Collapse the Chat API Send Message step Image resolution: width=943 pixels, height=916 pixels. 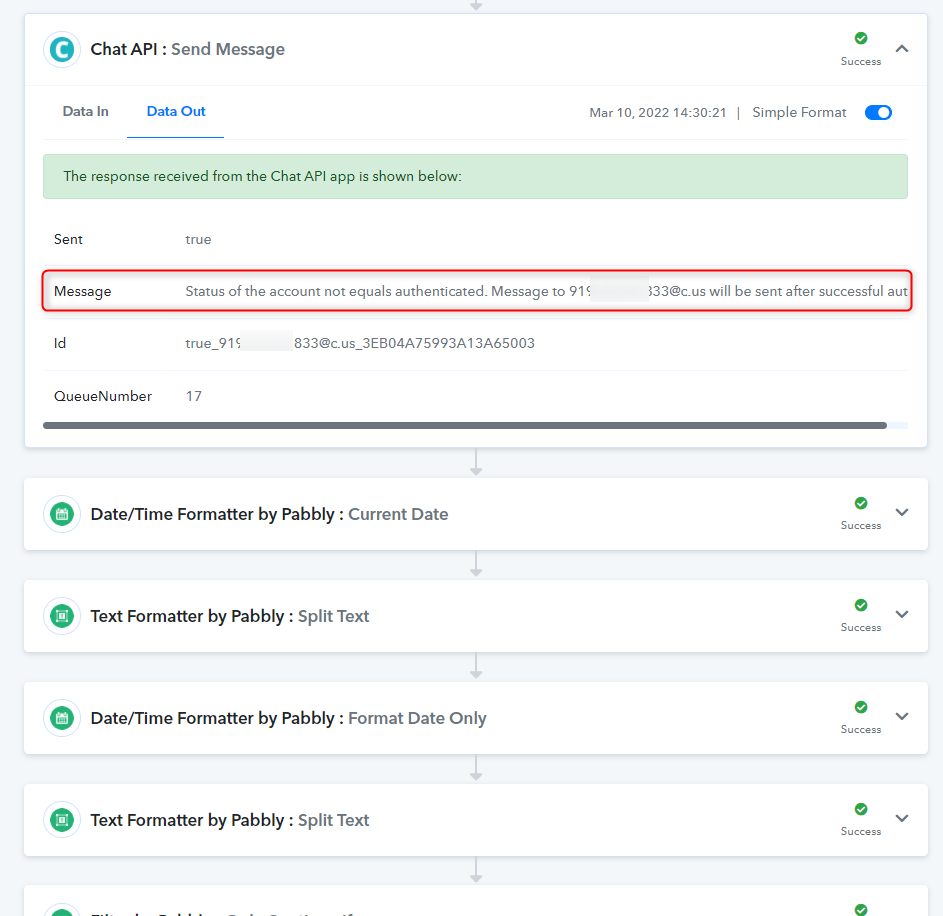[902, 49]
